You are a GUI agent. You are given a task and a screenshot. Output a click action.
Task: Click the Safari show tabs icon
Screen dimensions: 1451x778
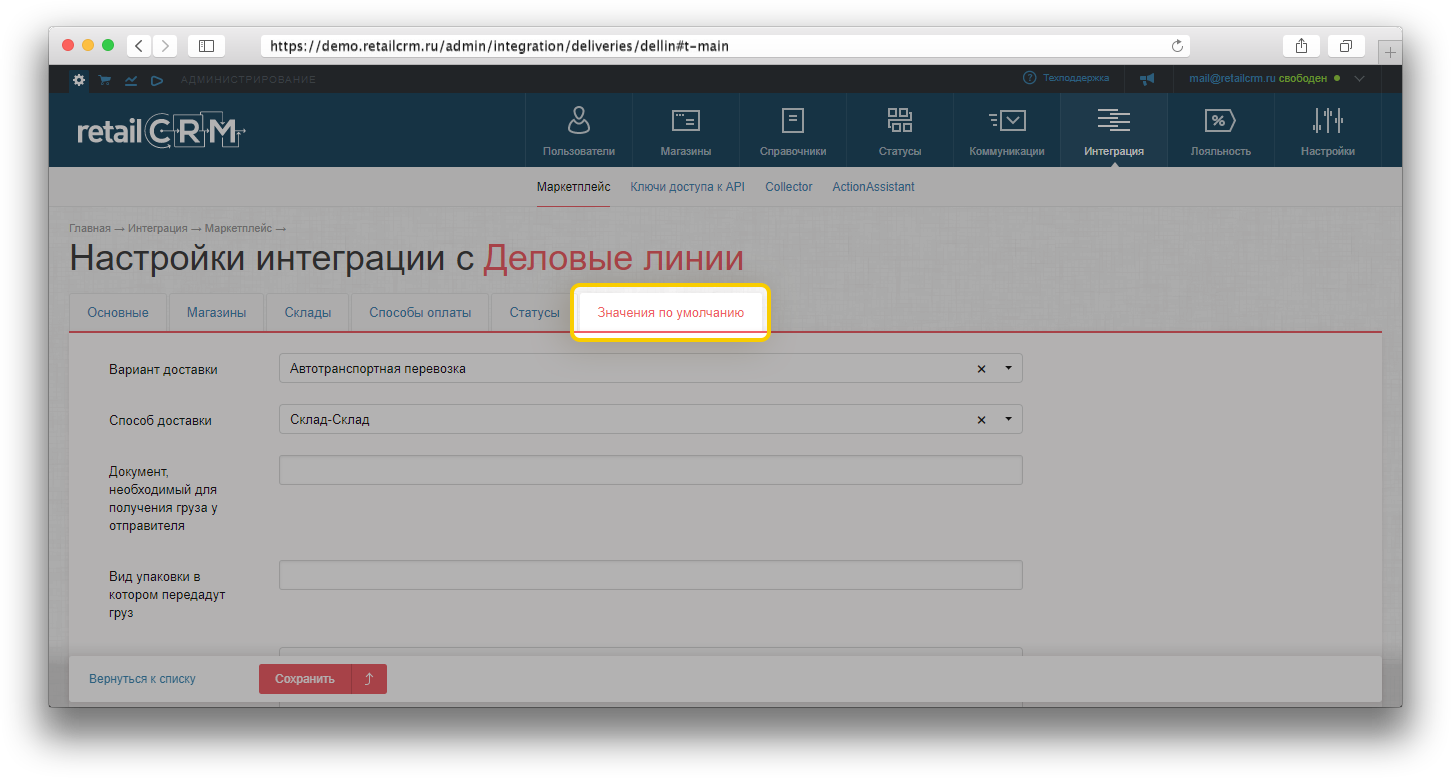[1346, 45]
